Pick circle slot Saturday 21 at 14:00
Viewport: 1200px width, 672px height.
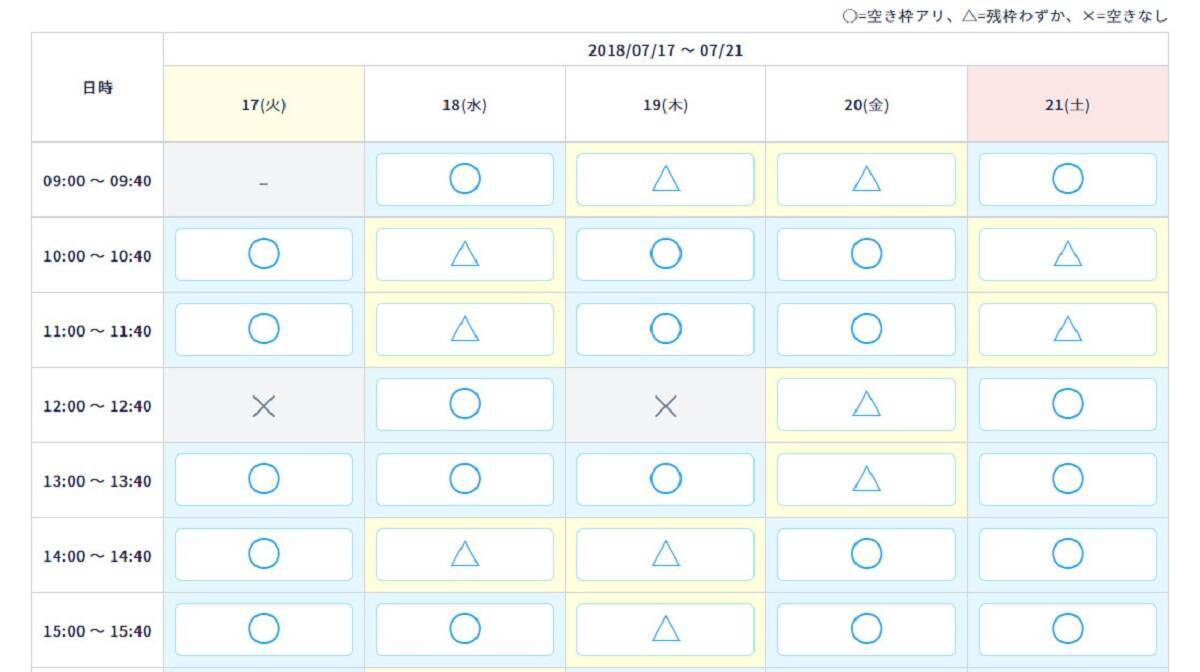(1067, 554)
